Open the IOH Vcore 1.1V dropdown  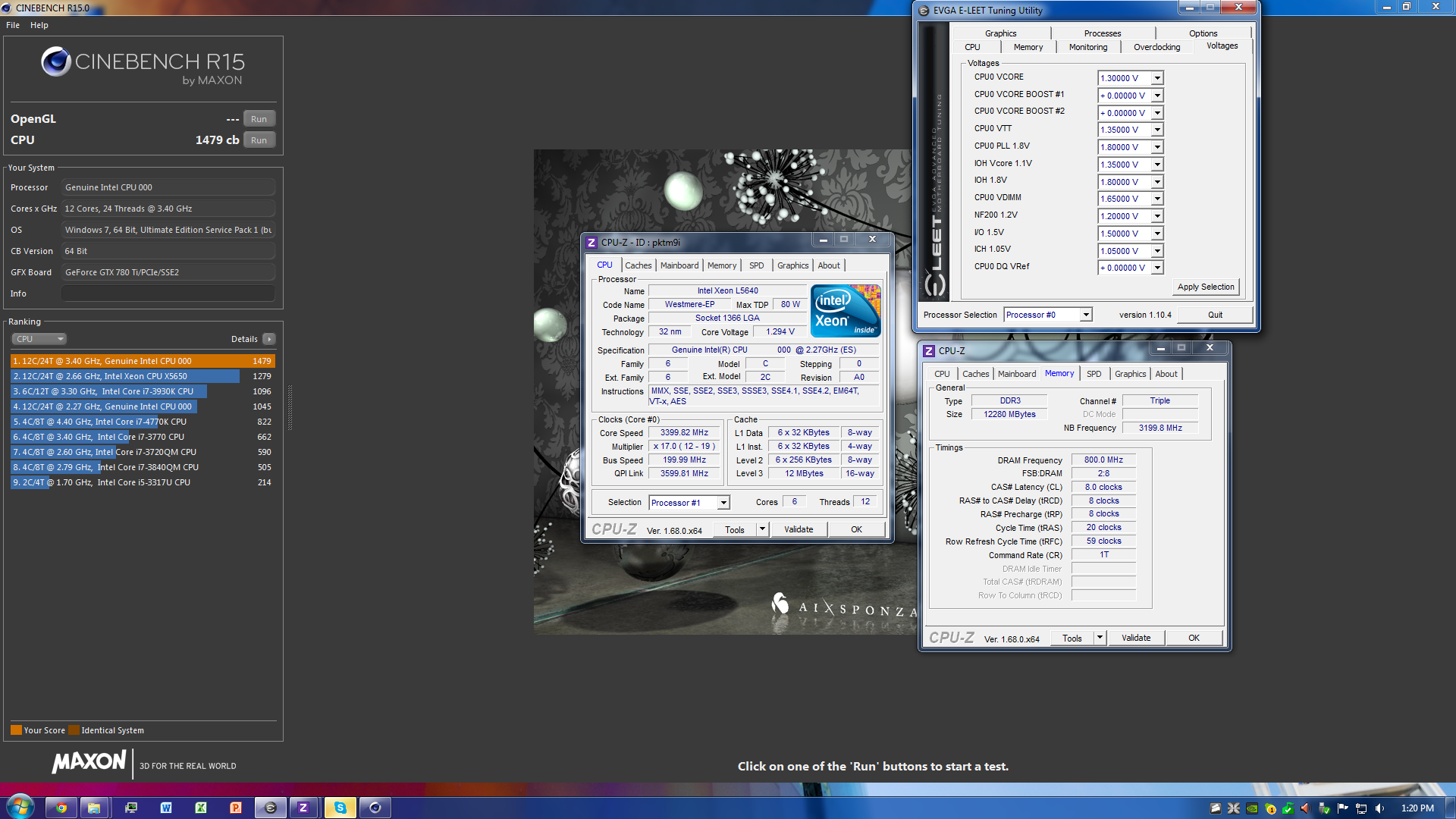point(1157,165)
